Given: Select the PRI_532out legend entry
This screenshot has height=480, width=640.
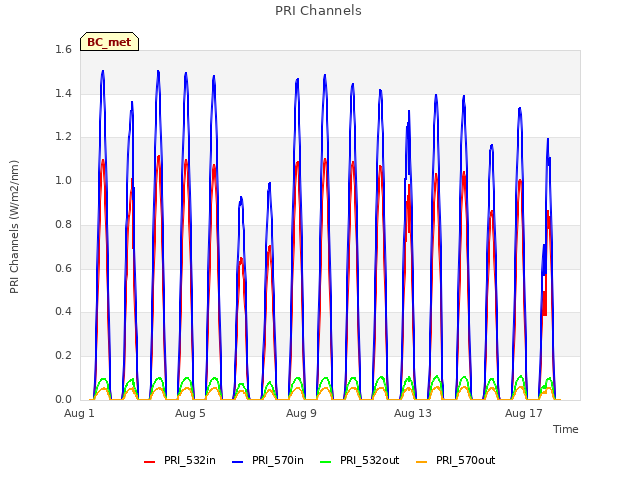Looking at the screenshot, I should [x=360, y=460].
